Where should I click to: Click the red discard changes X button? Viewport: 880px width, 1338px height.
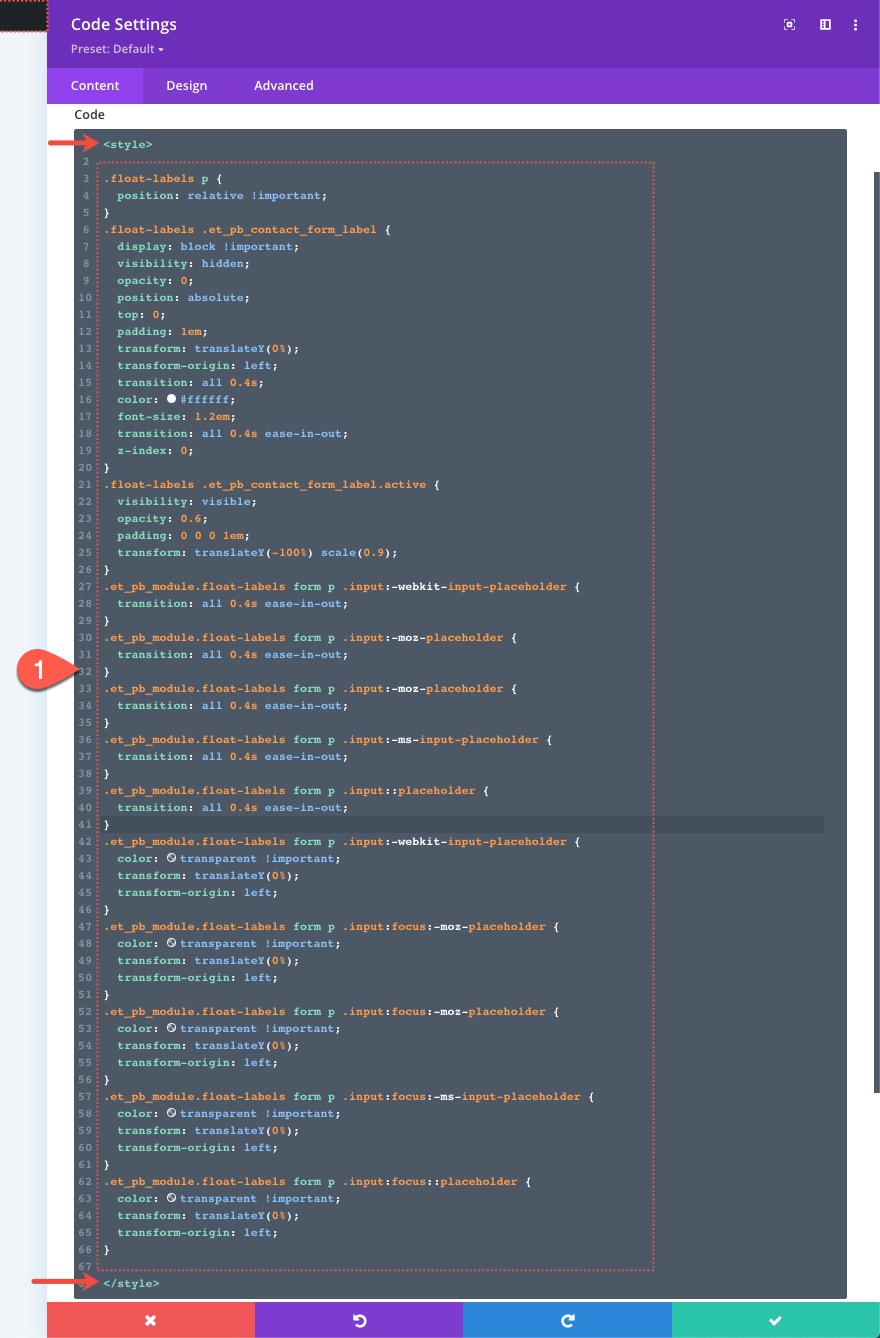151,1320
